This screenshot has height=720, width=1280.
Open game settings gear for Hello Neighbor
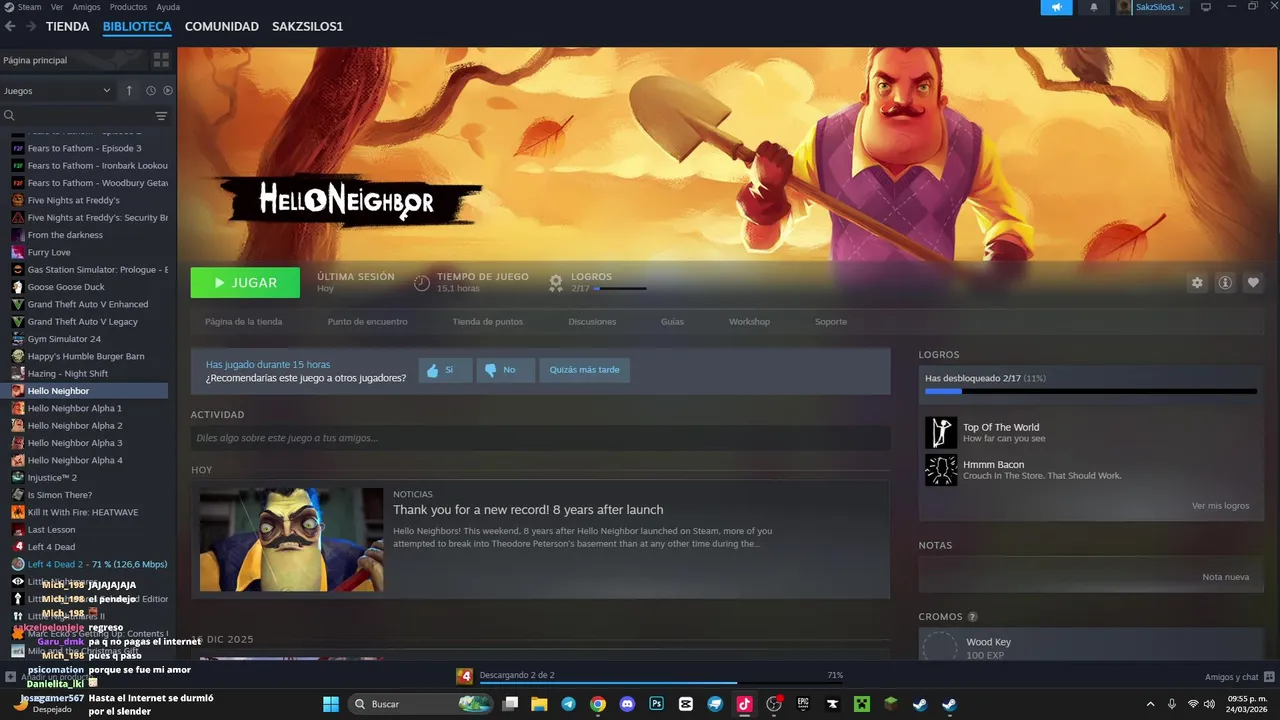1197,283
